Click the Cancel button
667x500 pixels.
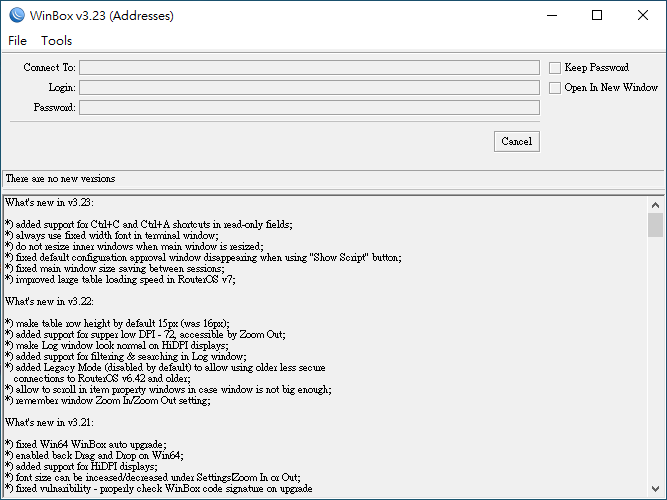pos(517,141)
